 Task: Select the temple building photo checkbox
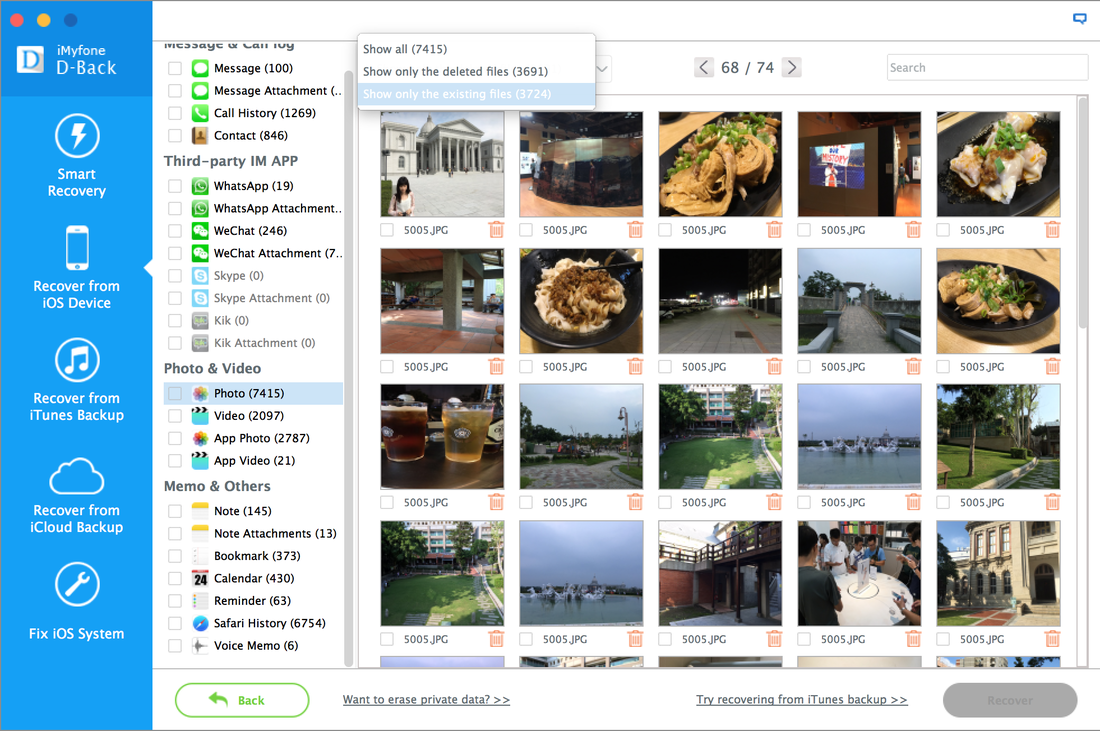tap(387, 229)
